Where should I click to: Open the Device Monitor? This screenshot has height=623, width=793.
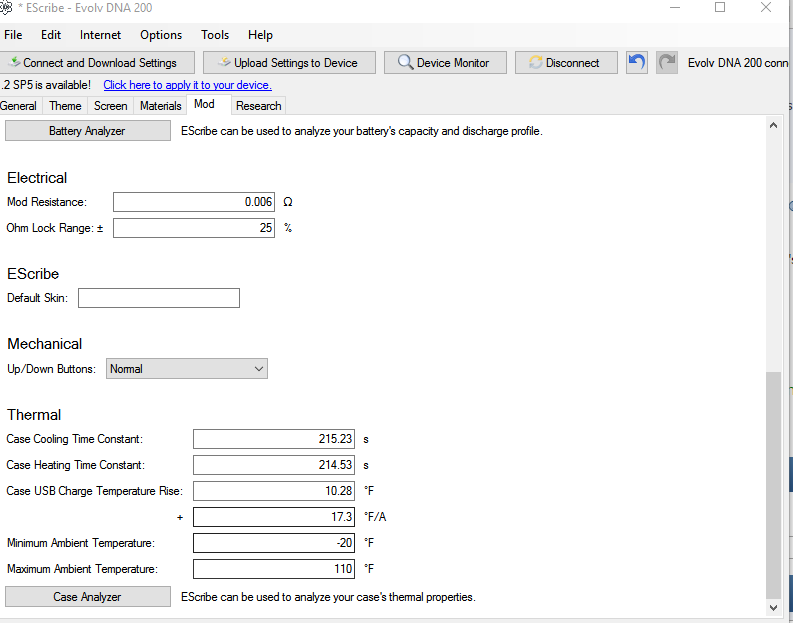pos(443,63)
